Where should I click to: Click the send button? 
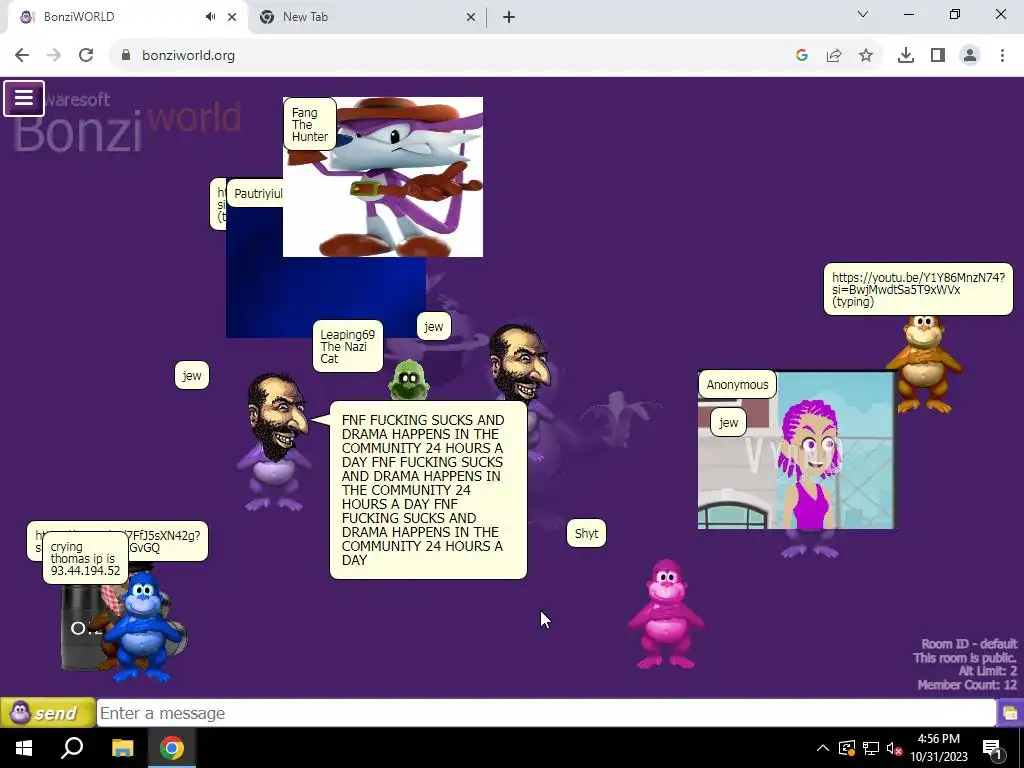pos(47,712)
